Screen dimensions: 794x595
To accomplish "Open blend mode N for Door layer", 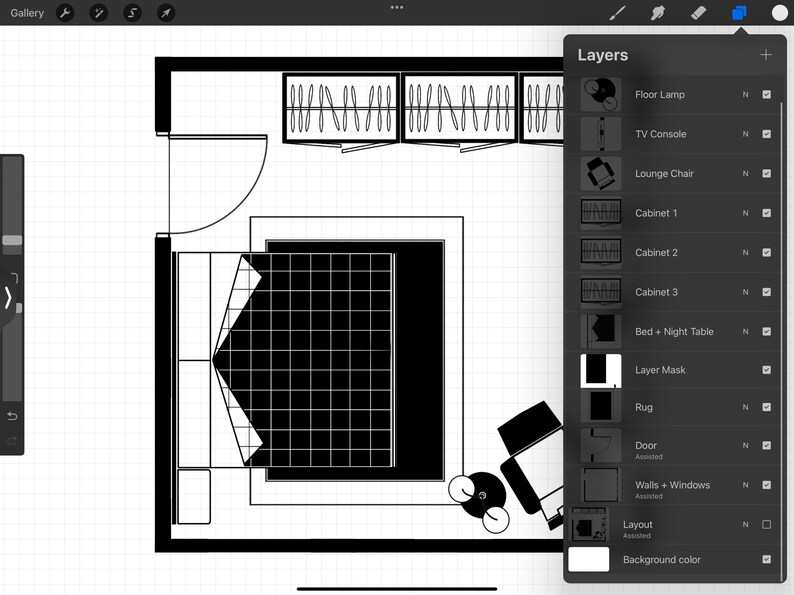I will click(x=745, y=445).
